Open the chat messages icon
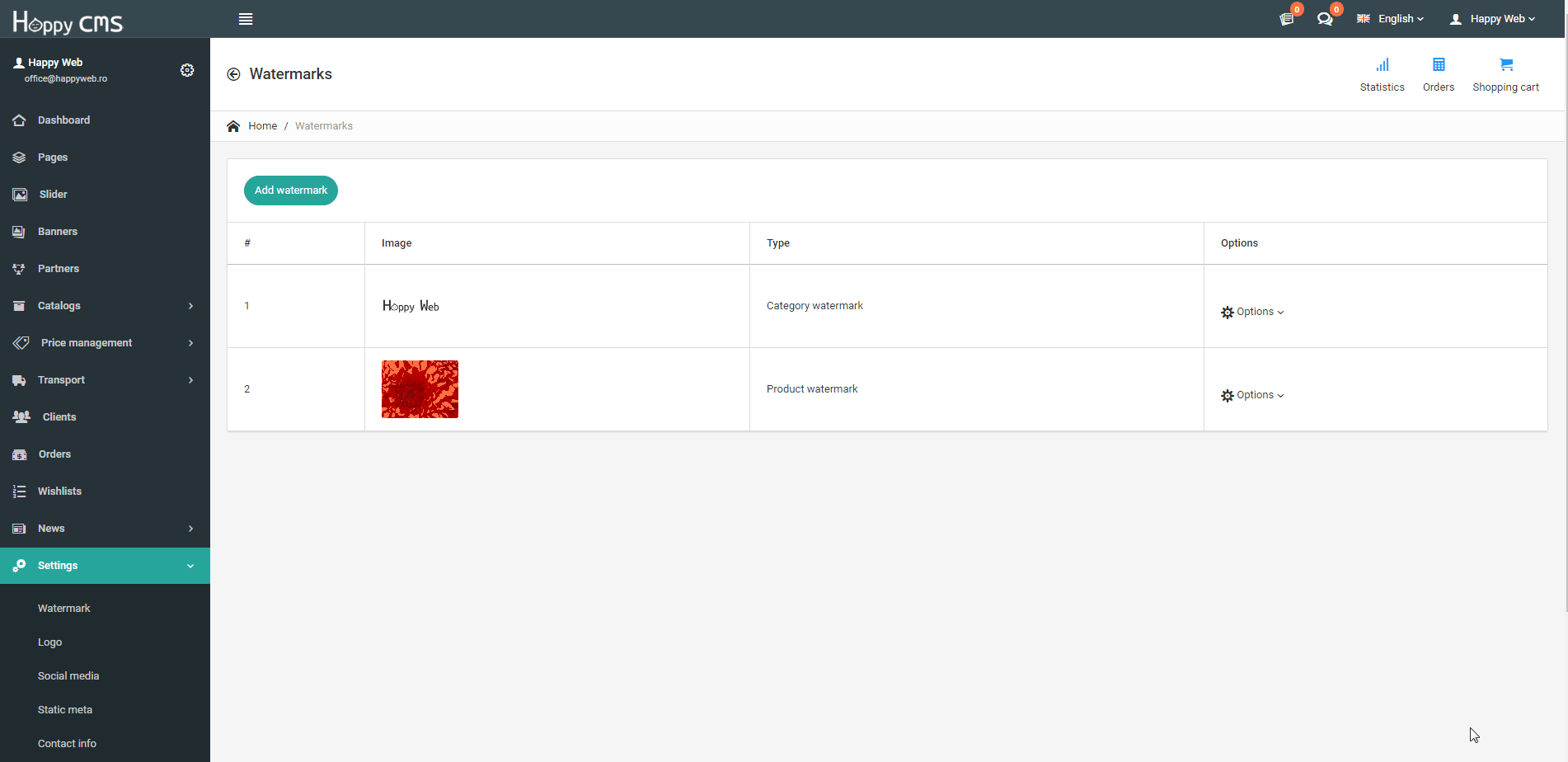This screenshot has width=1568, height=762. pos(1325,19)
